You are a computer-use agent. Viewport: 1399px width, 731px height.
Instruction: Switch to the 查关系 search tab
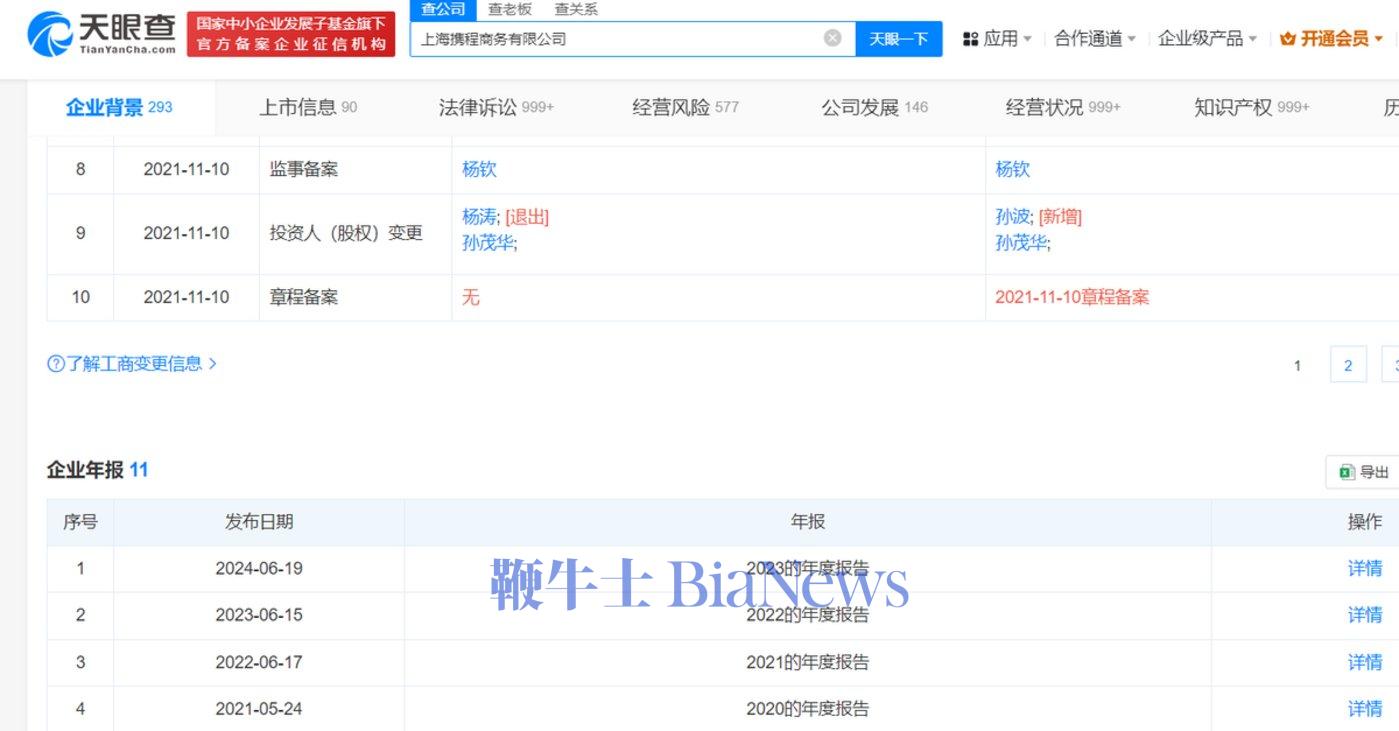click(576, 9)
